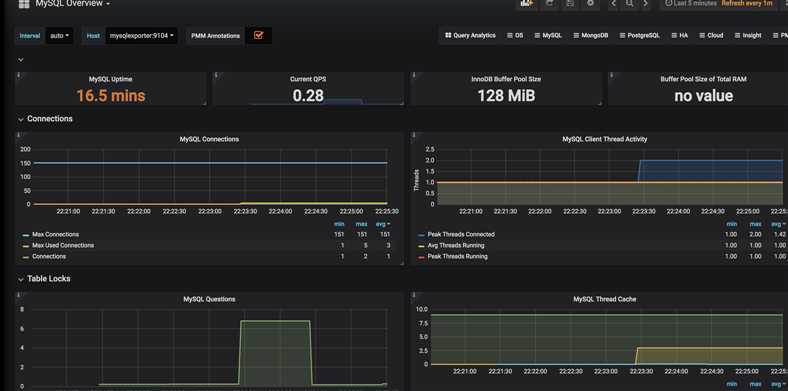Save the dashboard with the disk icon

(x=570, y=4)
